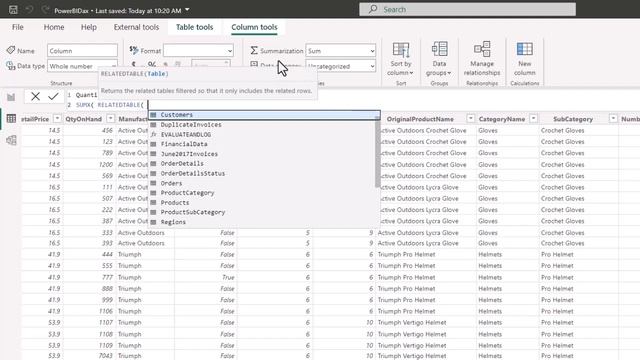Select Customers from the autocomplete list
This screenshot has height=360, width=640.
[x=264, y=115]
